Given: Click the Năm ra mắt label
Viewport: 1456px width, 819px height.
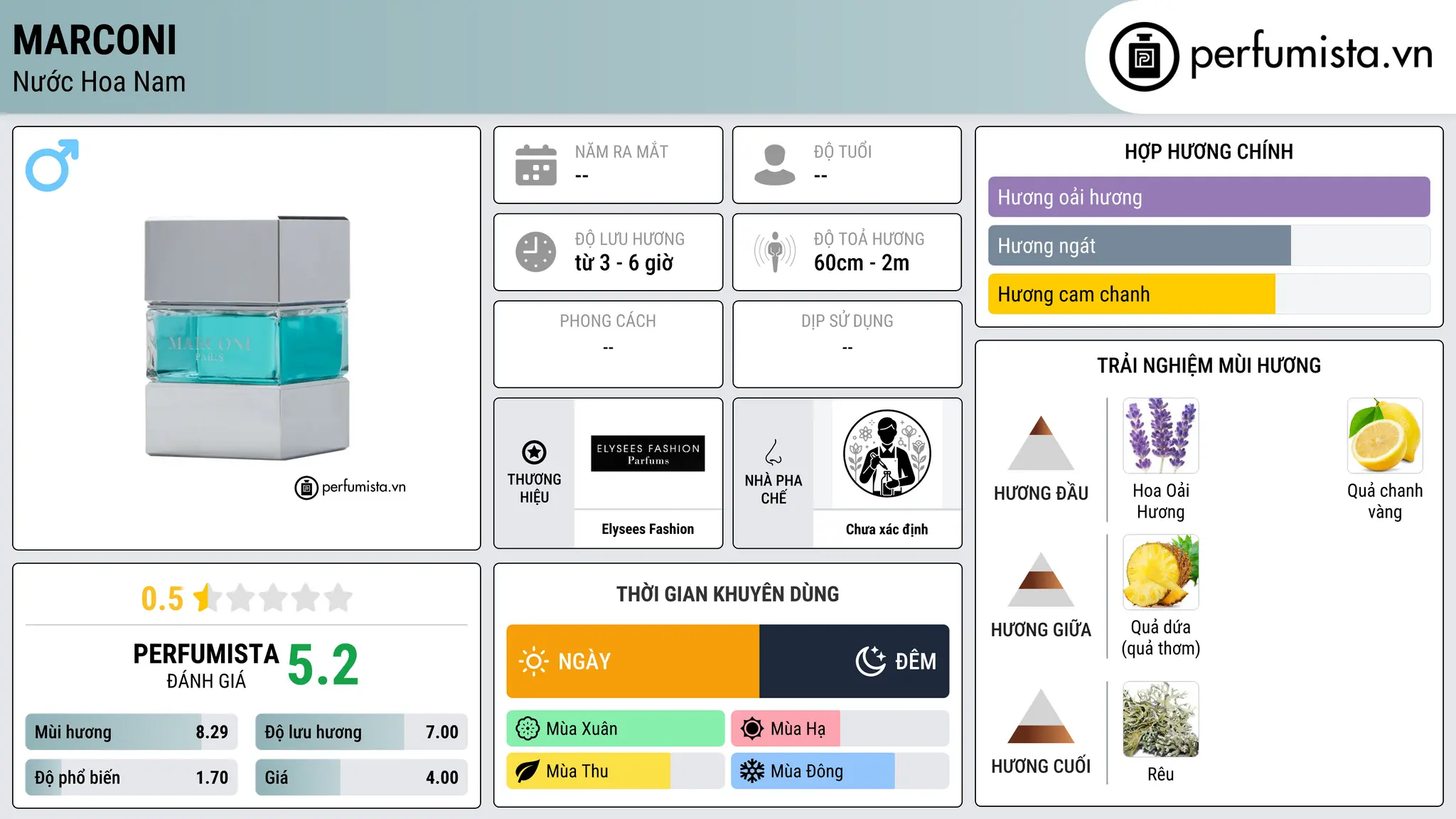Looking at the screenshot, I should pyautogui.click(x=621, y=151).
